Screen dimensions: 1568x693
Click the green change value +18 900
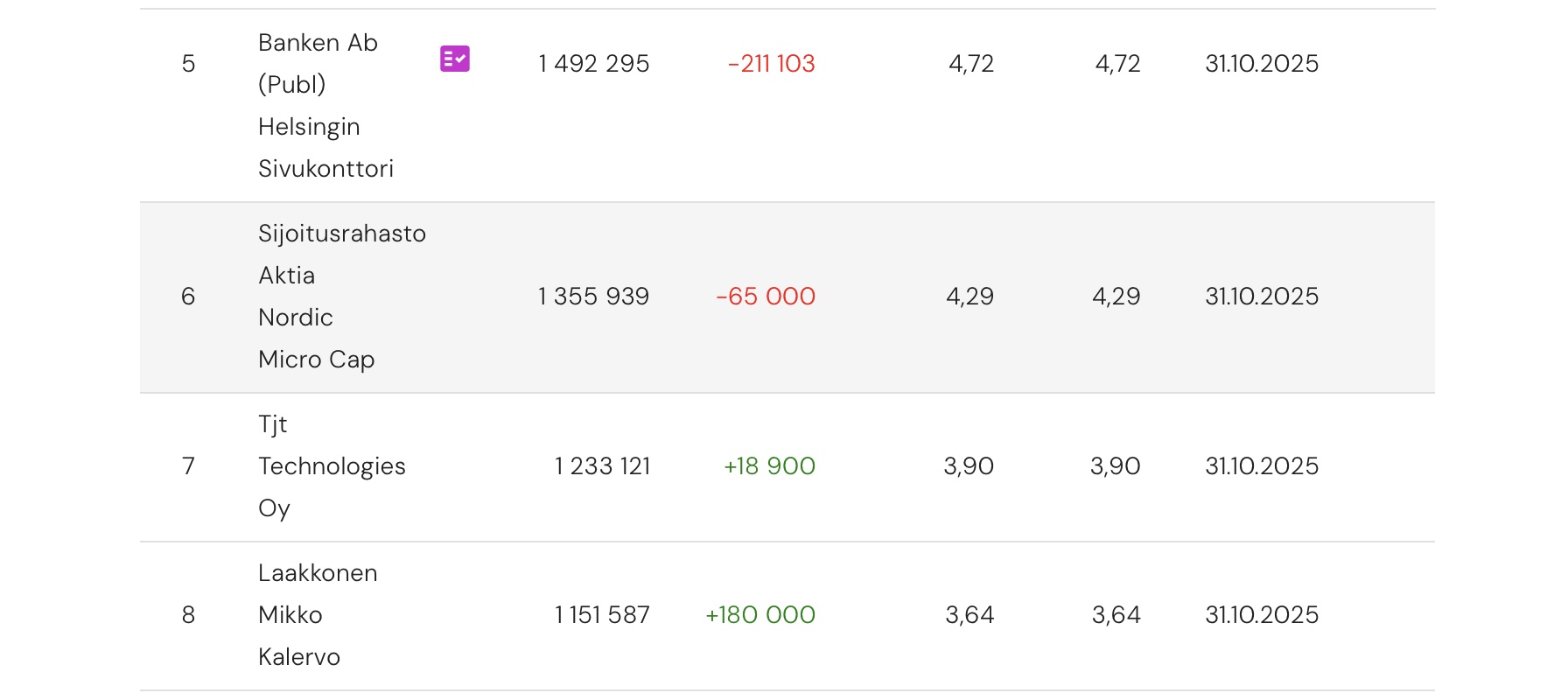point(769,466)
